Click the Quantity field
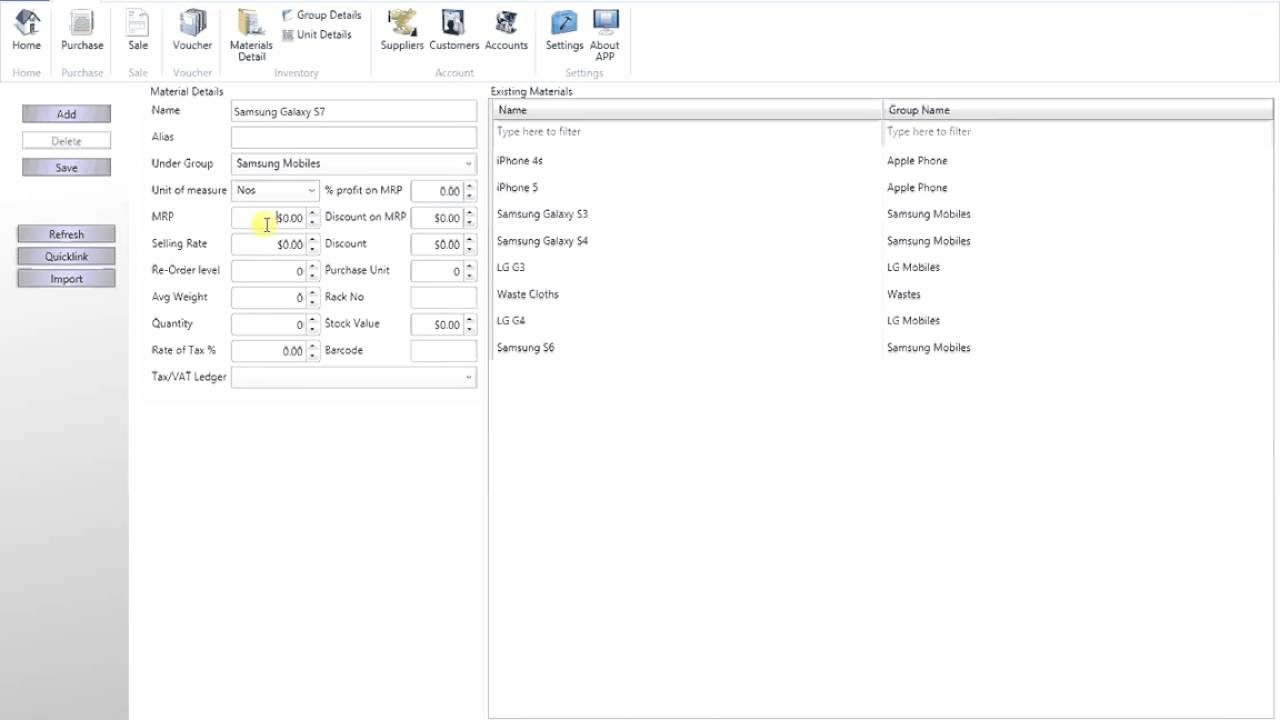This screenshot has height=720, width=1280. (268, 324)
